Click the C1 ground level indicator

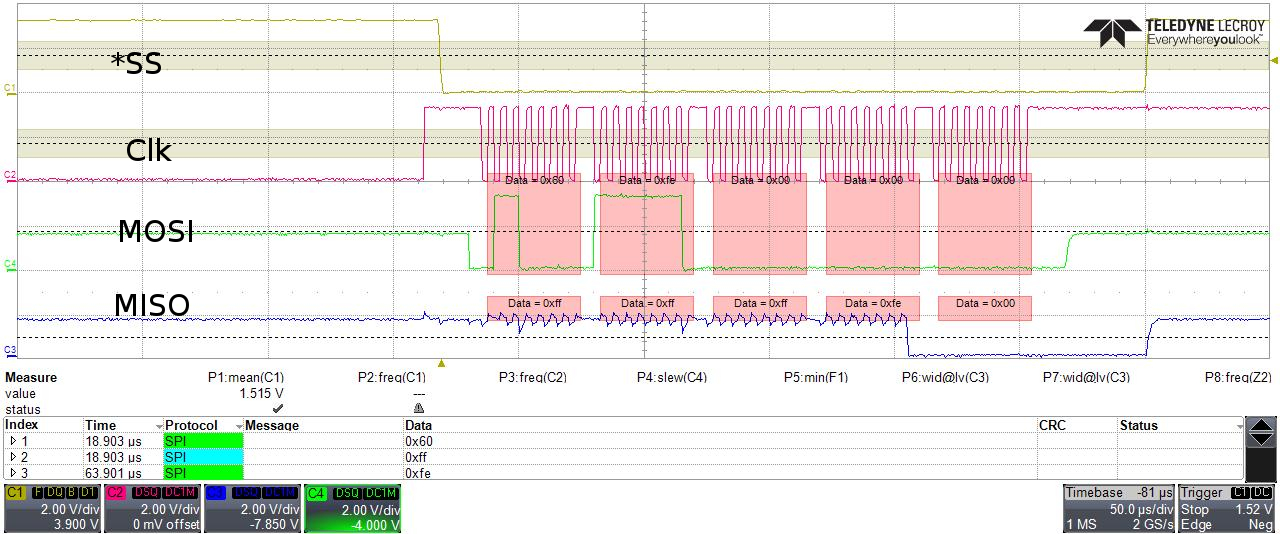10,89
